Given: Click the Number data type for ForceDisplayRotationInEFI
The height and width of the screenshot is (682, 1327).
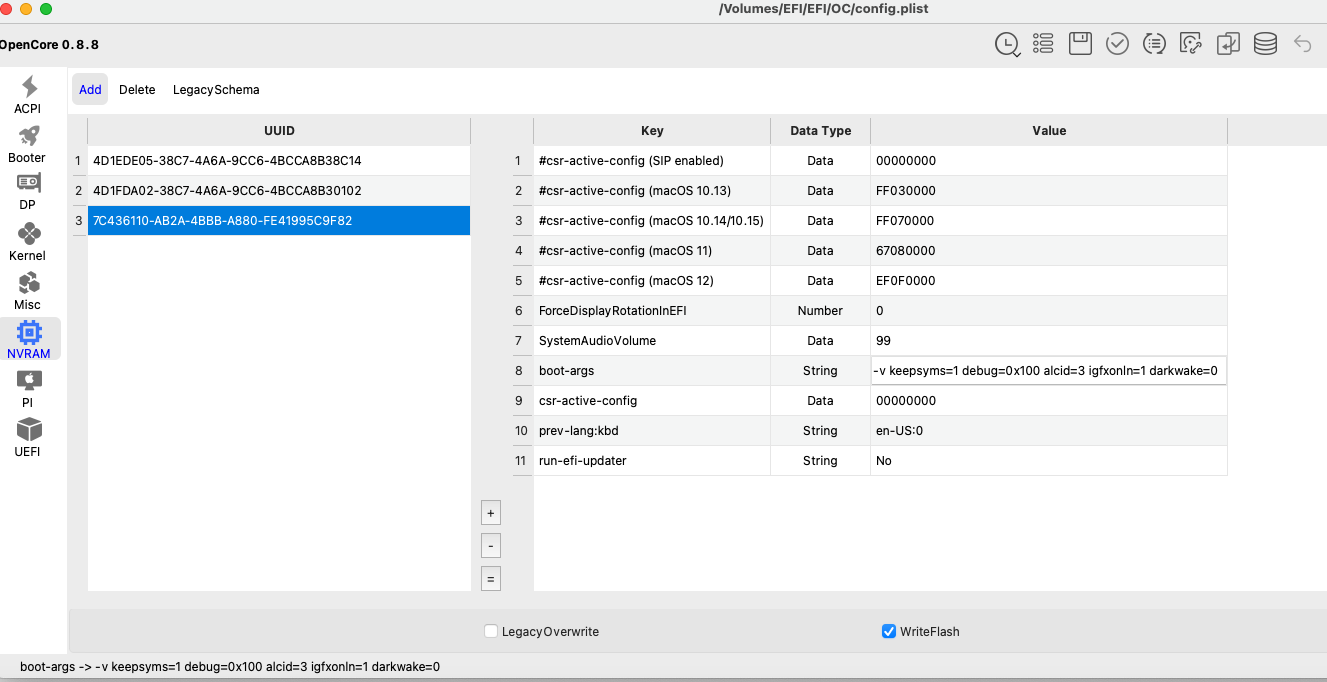Looking at the screenshot, I should click(x=820, y=310).
